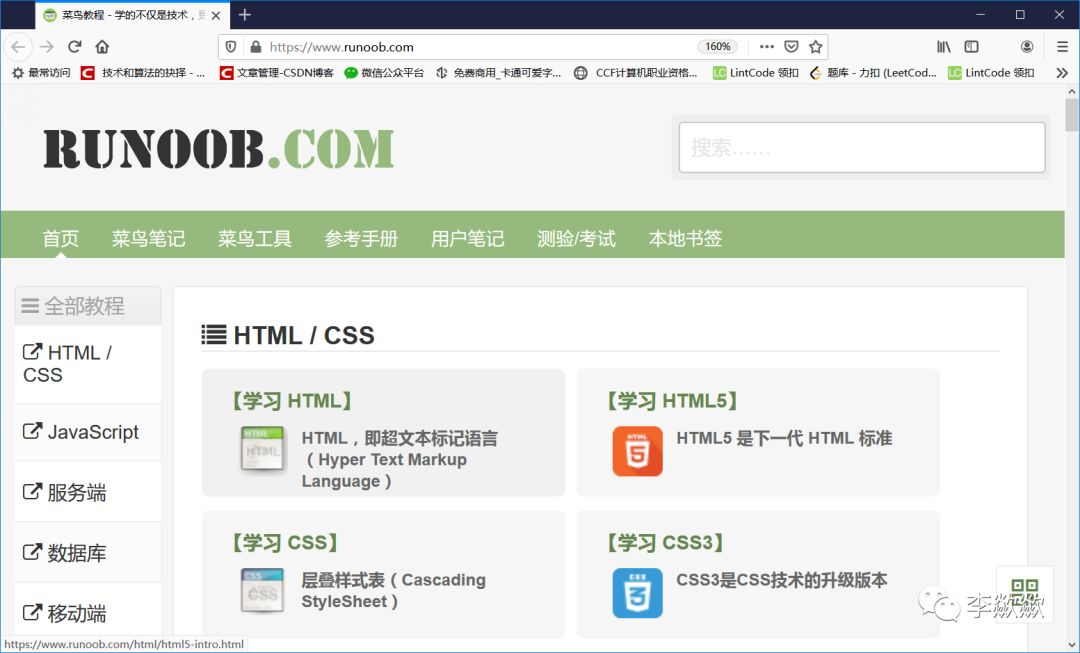Open a new tab with plus button

(245, 14)
